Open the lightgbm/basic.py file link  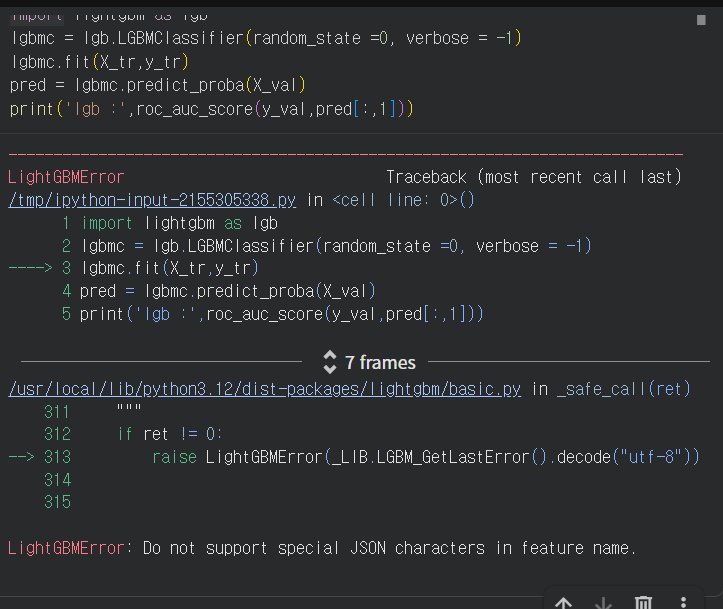pyautogui.click(x=265, y=389)
